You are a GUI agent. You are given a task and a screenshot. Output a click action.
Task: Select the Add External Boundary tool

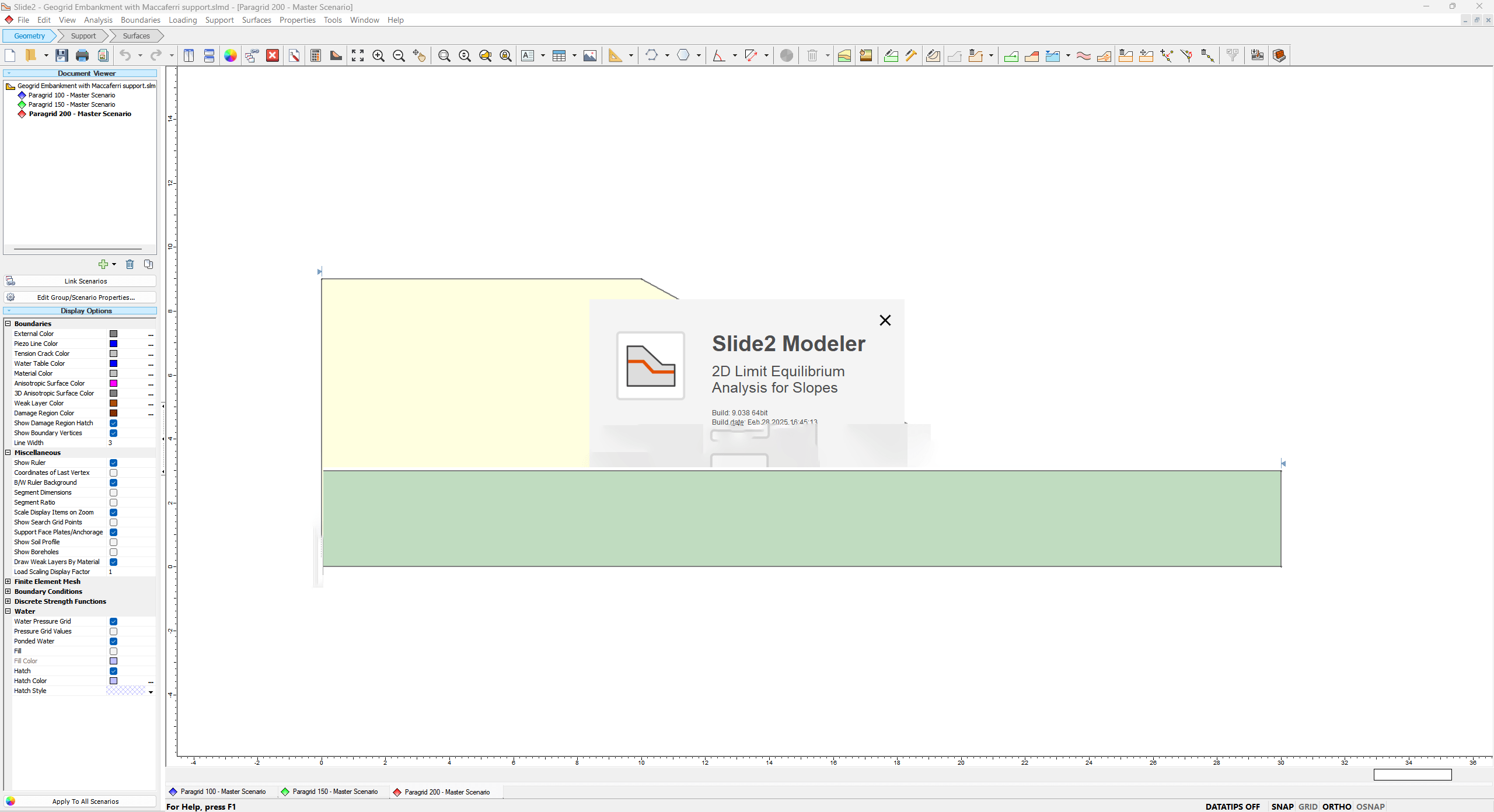click(1010, 56)
